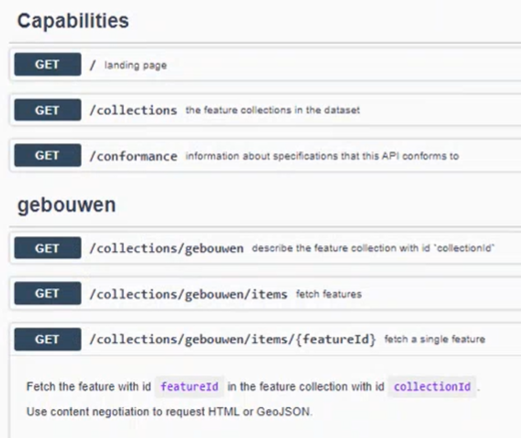Collapse the /collections/gebouwen/items/{featureId} path

(x=233, y=339)
